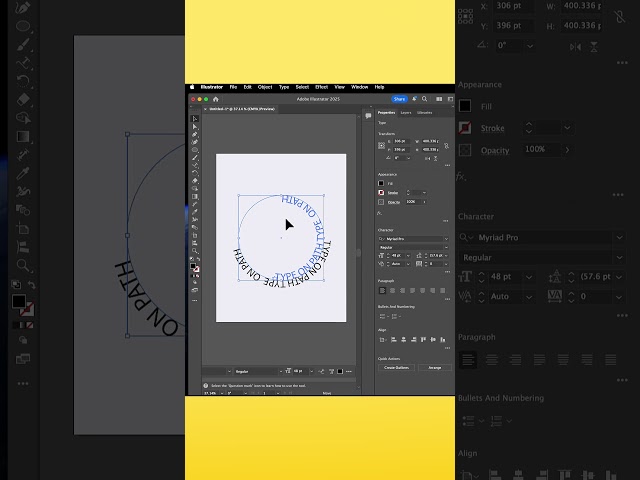The image size is (640, 480).
Task: Click Vertical Align Bottom icon in Align section
Action: pyautogui.click(x=443, y=340)
